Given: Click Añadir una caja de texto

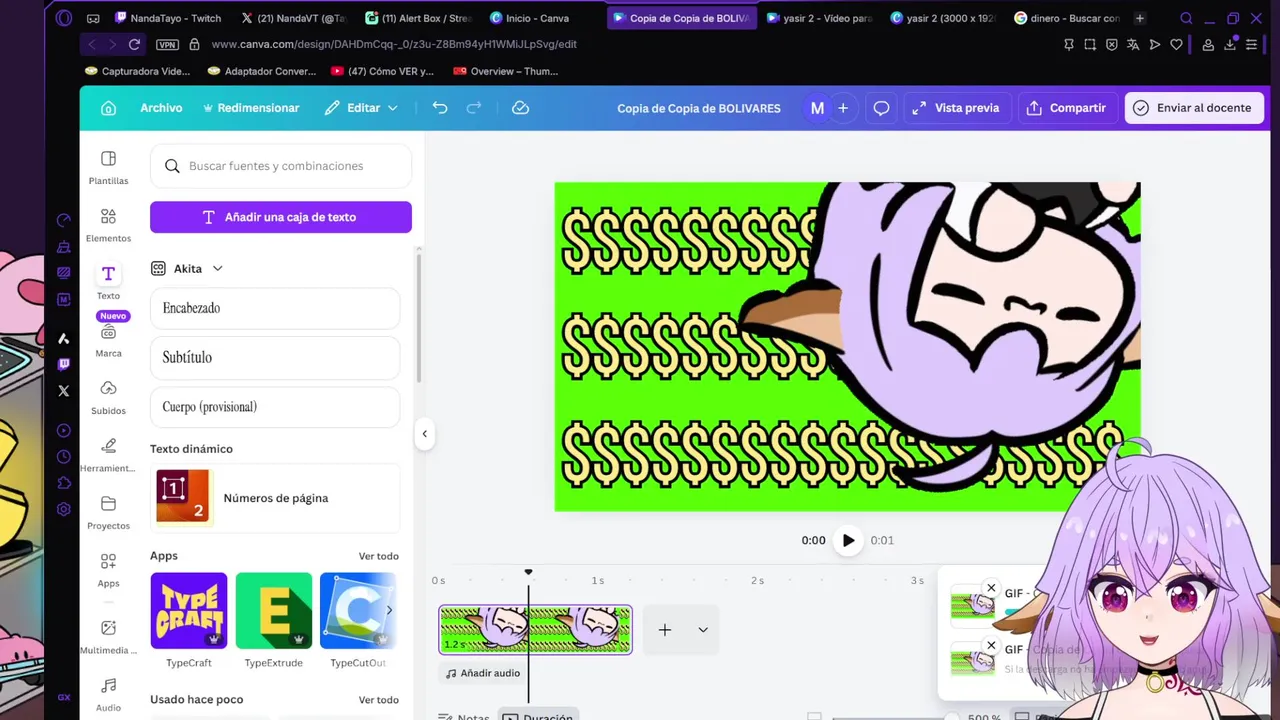Looking at the screenshot, I should [281, 217].
